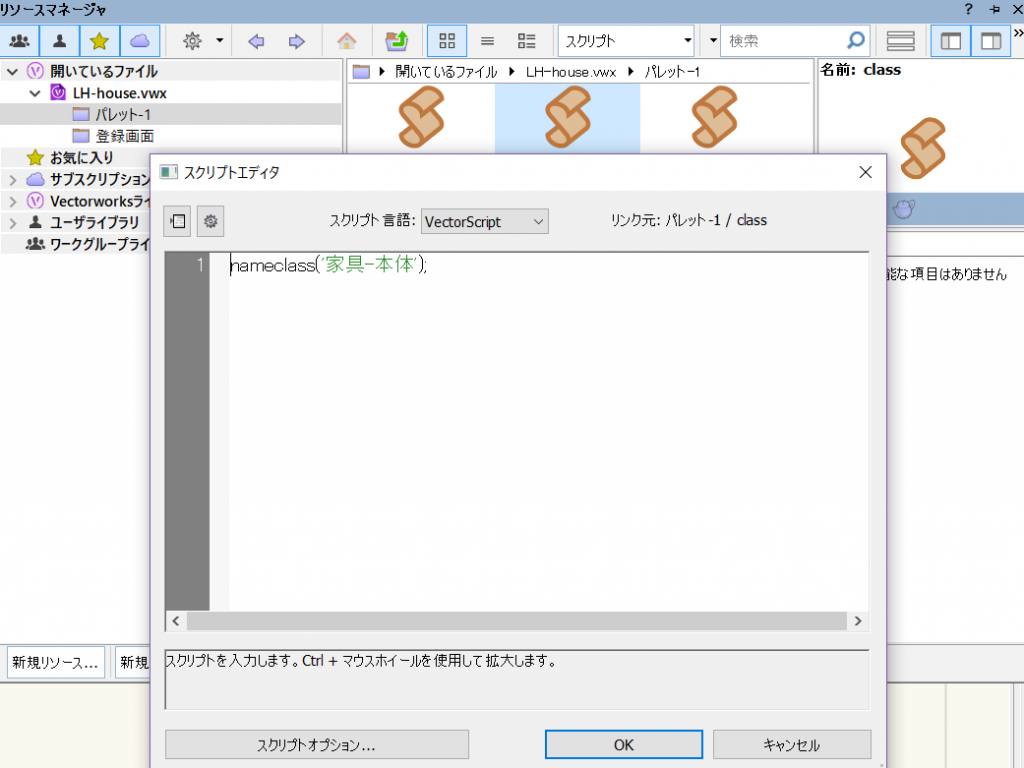Click the insert parameter icon in script editor
The image size is (1024, 768).
tap(179, 221)
